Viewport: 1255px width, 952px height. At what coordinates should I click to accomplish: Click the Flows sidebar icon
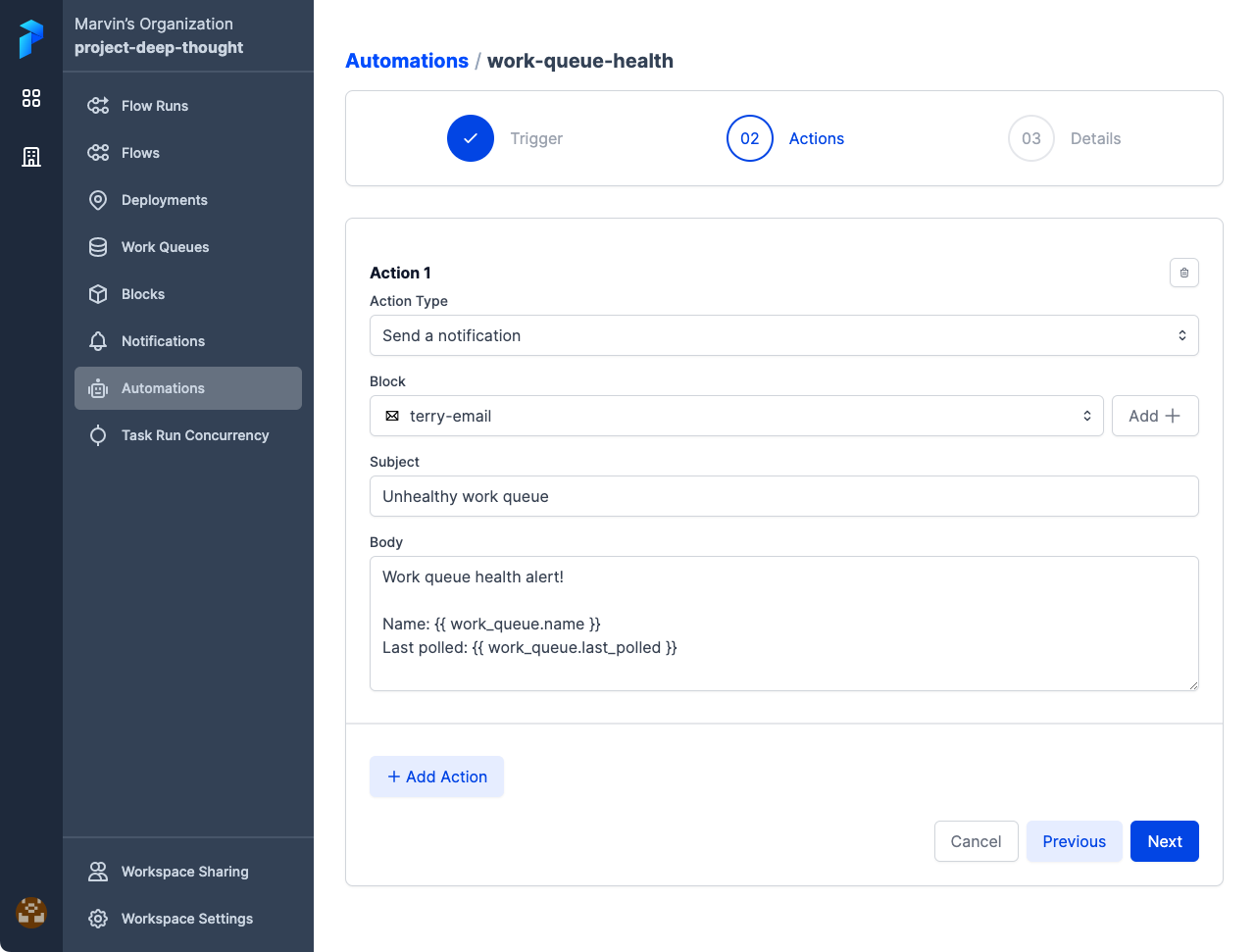click(98, 153)
